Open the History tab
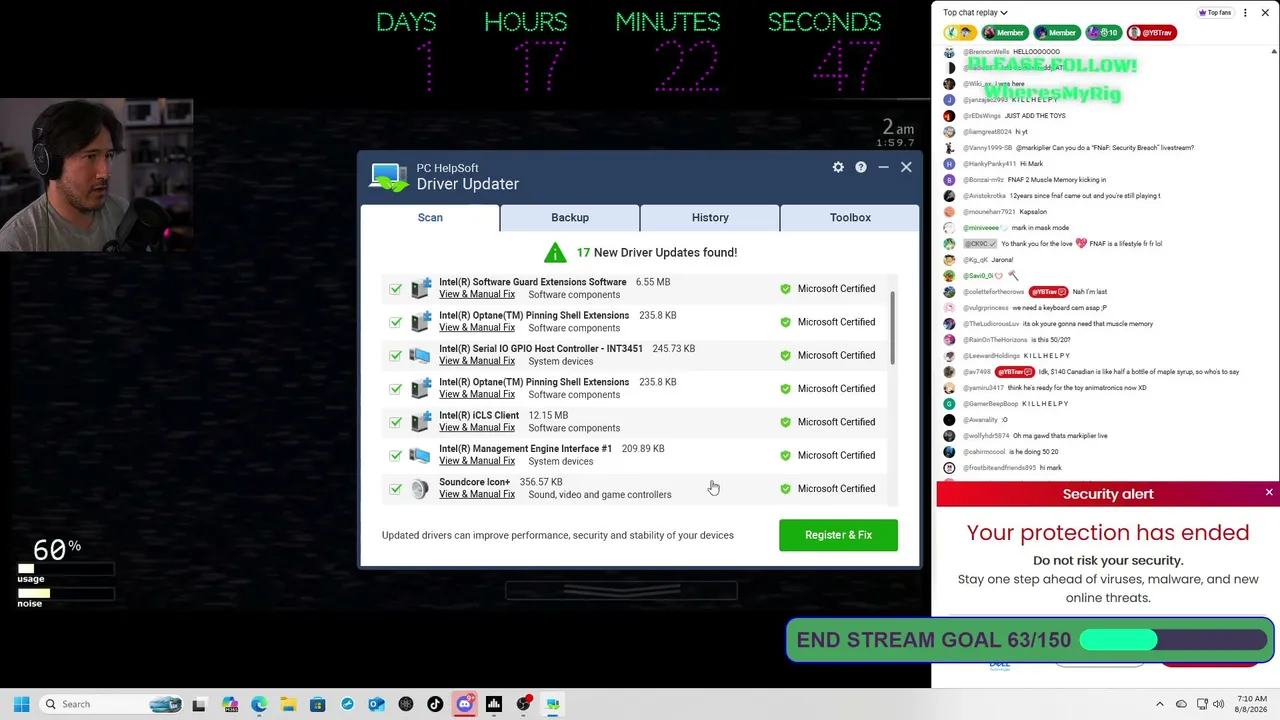This screenshot has height=720, width=1280. click(x=710, y=217)
